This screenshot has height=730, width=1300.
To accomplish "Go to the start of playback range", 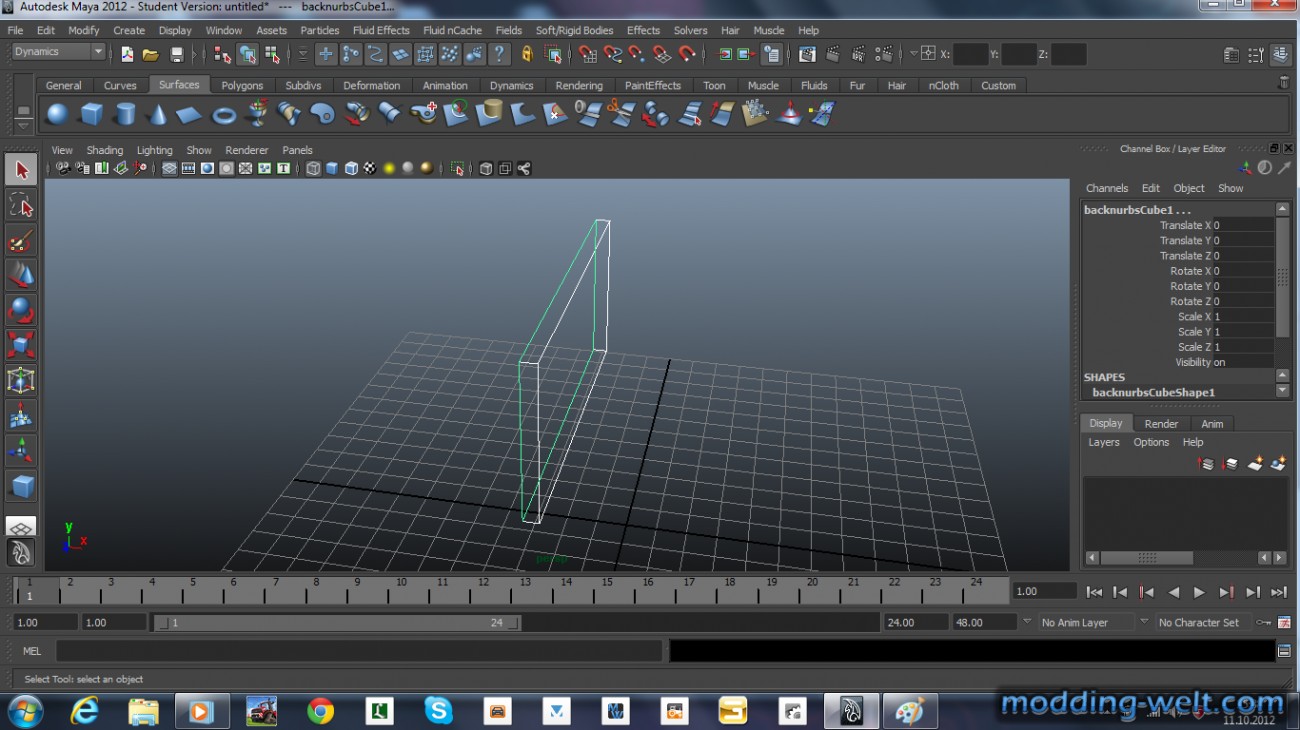I will 1094,592.
